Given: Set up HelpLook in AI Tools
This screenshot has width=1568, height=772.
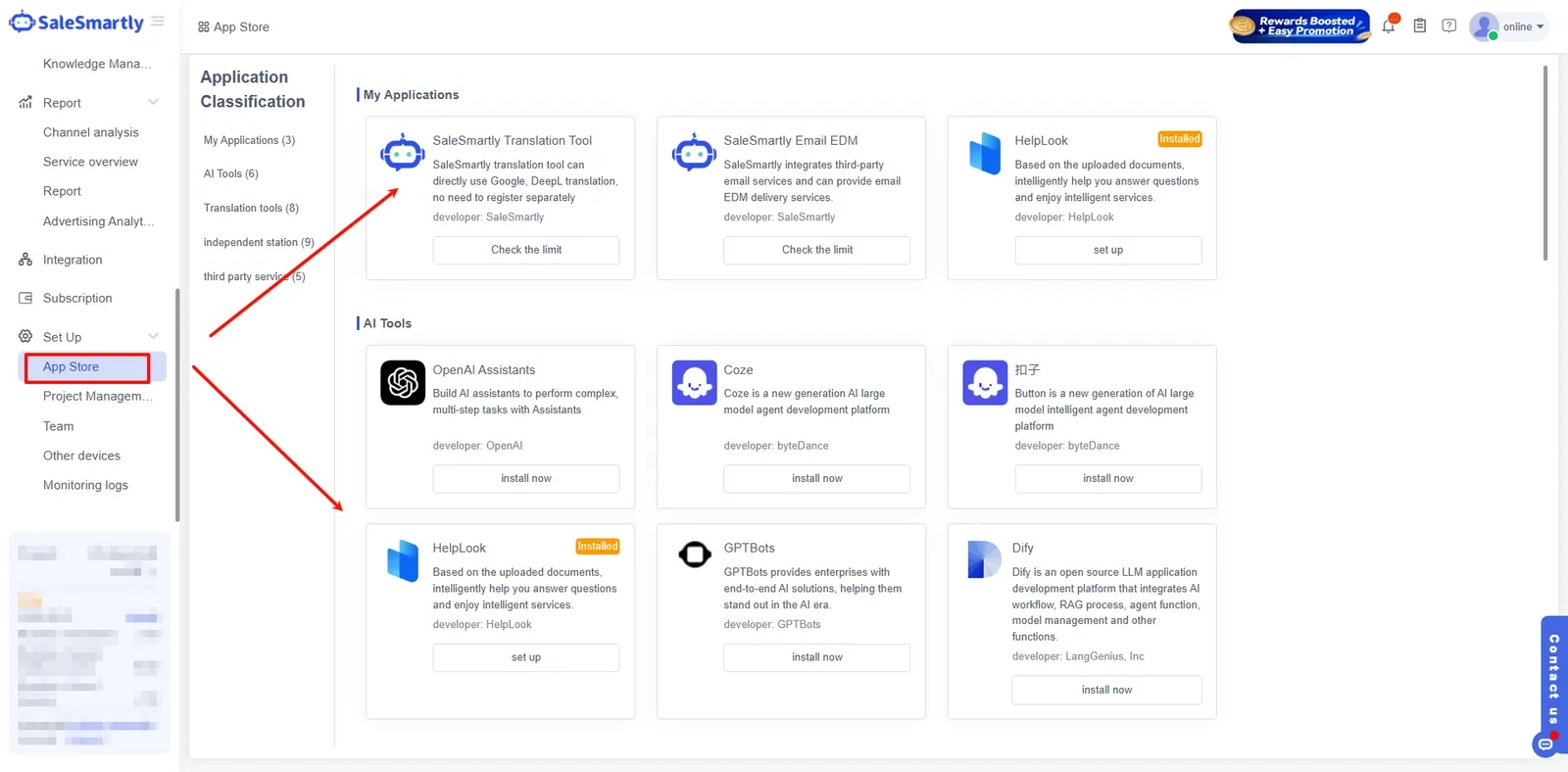Looking at the screenshot, I should point(526,657).
